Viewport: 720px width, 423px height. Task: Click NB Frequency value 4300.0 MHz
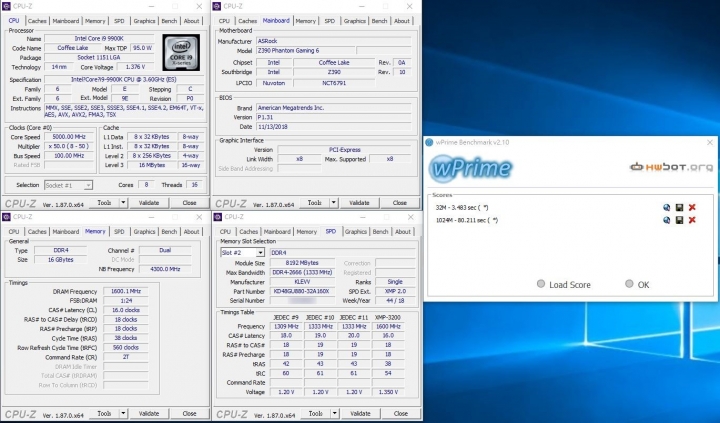pyautogui.click(x=165, y=269)
